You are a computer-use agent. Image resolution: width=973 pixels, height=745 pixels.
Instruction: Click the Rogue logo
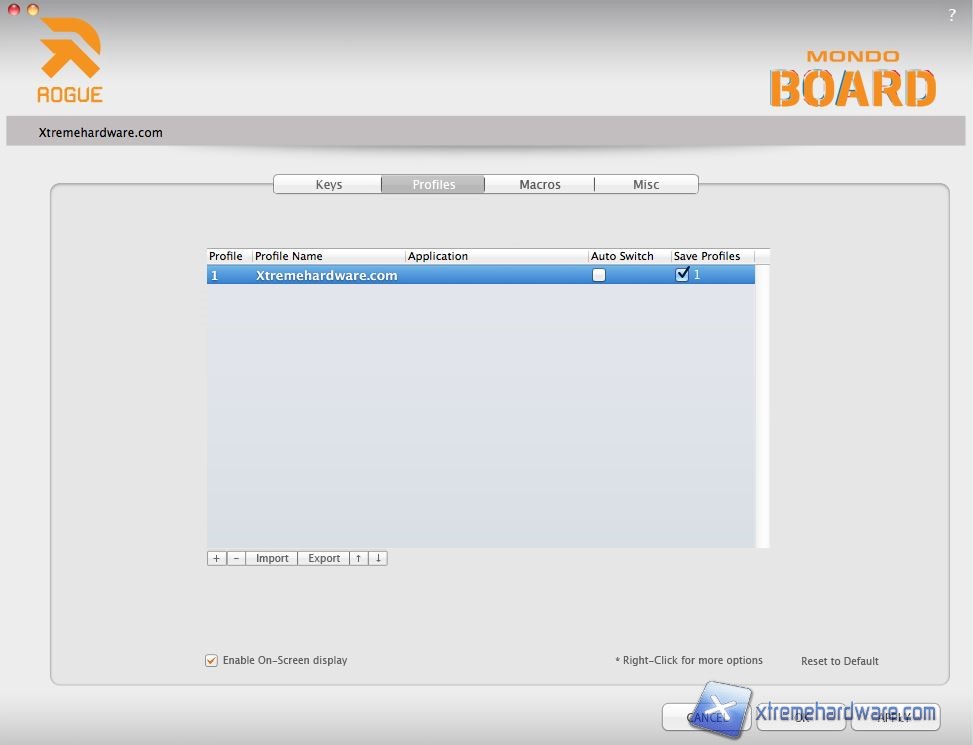coord(70,61)
